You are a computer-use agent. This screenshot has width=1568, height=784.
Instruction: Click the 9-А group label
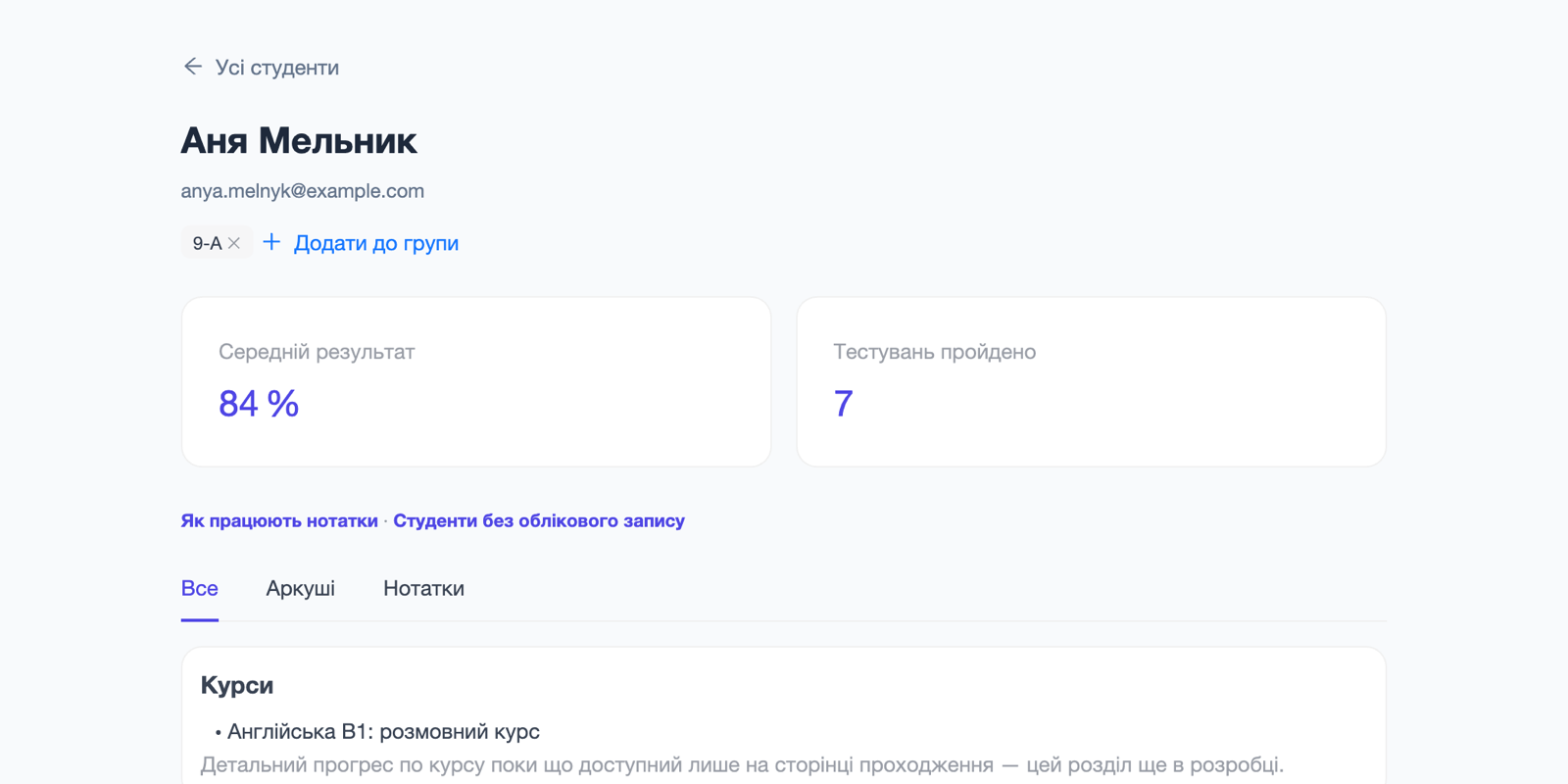(207, 243)
